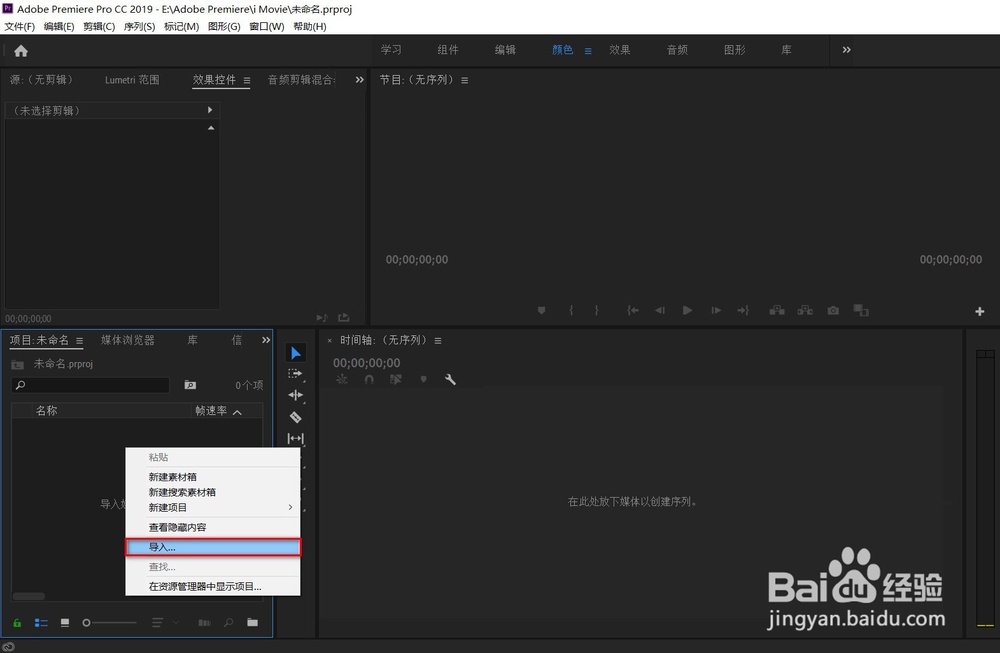Click the New Bin folder icon

pyautogui.click(x=252, y=622)
